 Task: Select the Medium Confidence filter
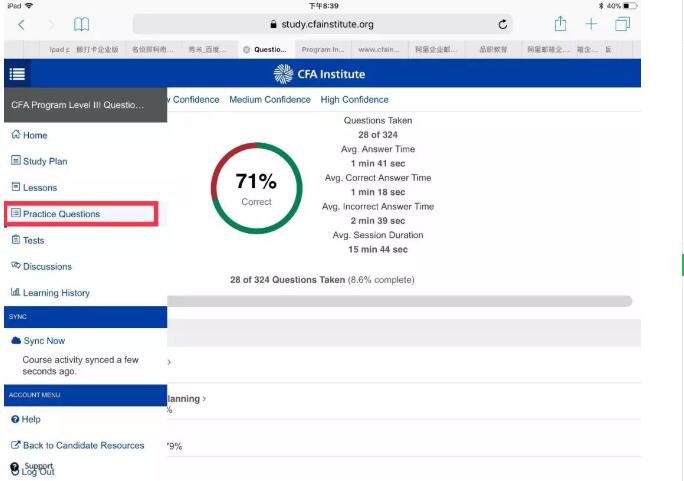(x=270, y=99)
